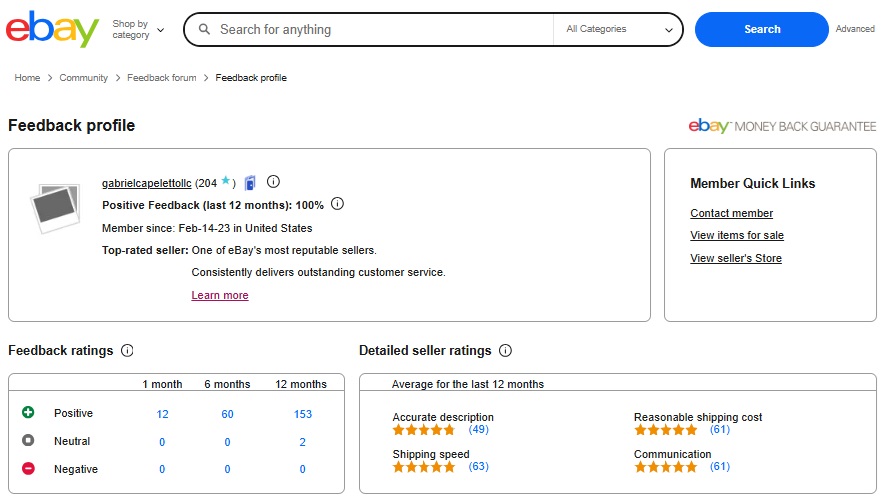Navigate to Community breadcrumb link
This screenshot has width=881, height=502.
84,78
